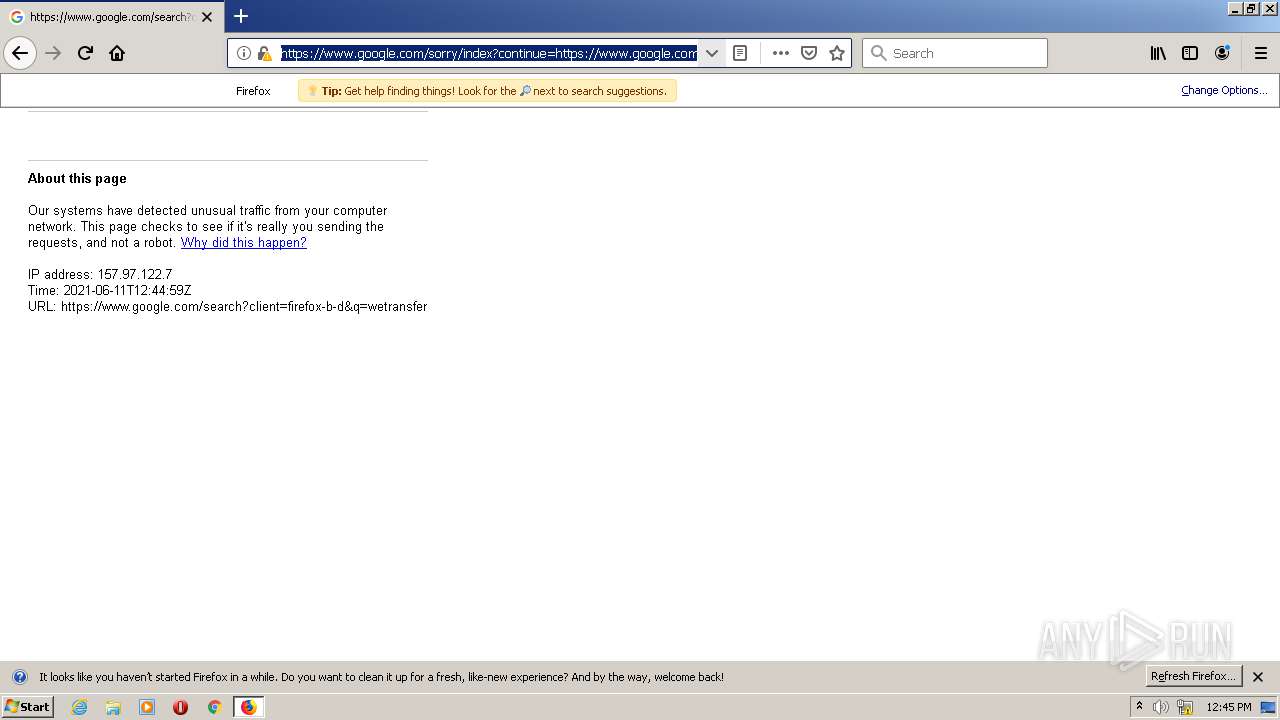The width and height of the screenshot is (1280, 720).
Task: Launch Opera from taskbar
Action: coord(181,707)
